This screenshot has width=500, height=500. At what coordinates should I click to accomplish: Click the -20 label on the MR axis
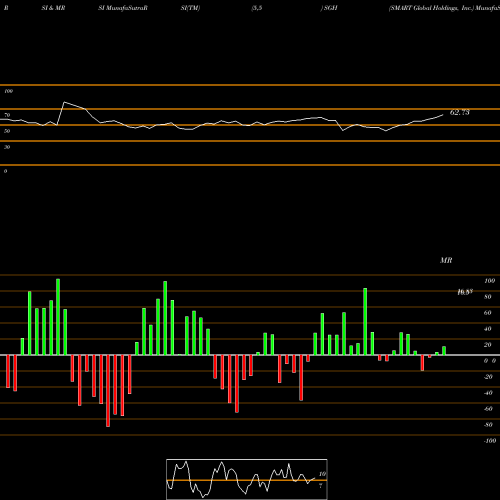[488, 377]
